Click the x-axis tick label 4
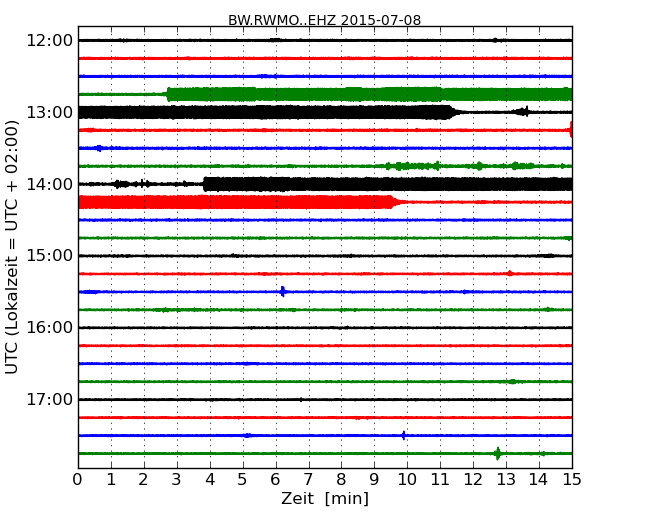 pyautogui.click(x=210, y=479)
